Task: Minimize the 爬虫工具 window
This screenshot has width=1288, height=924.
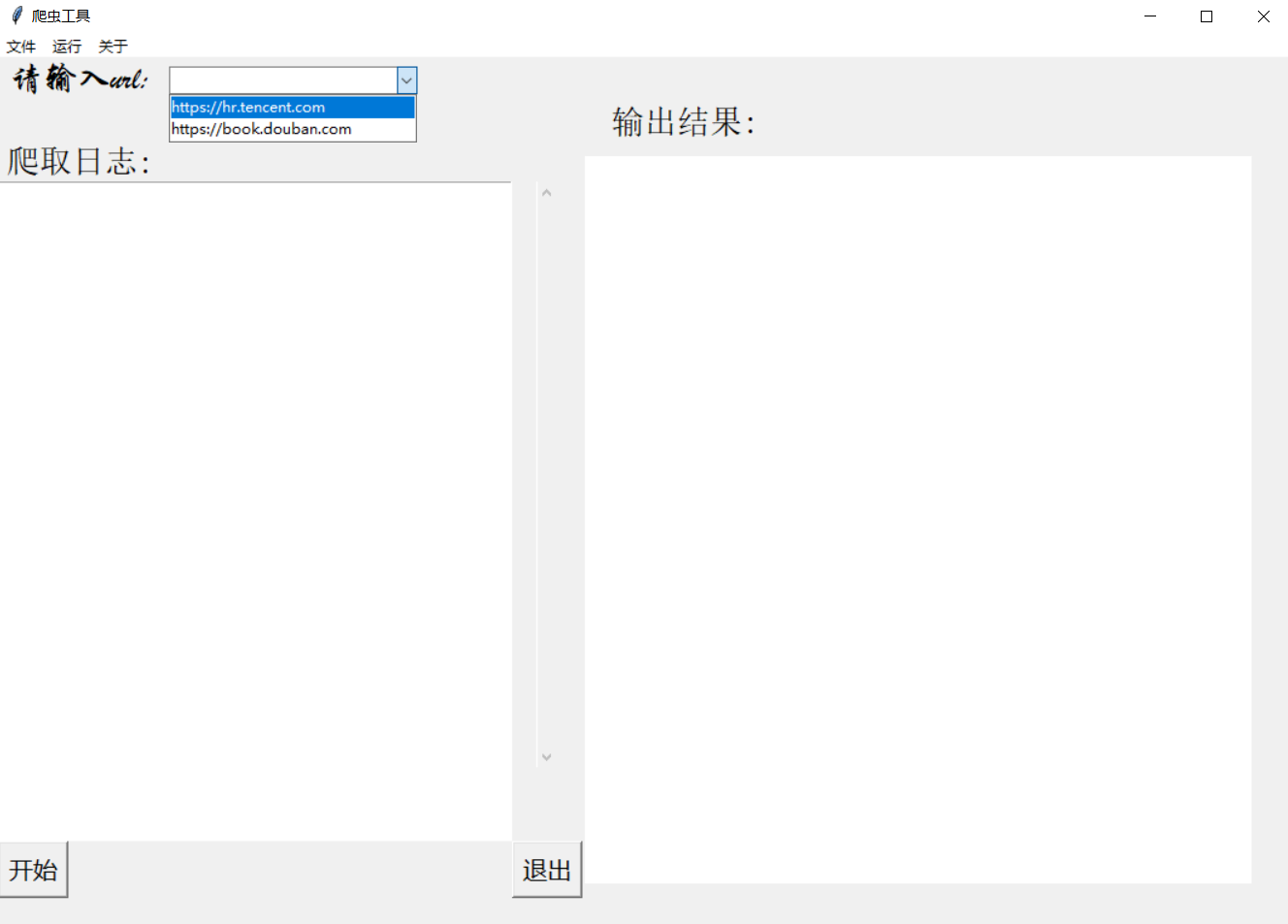Action: [x=1150, y=16]
